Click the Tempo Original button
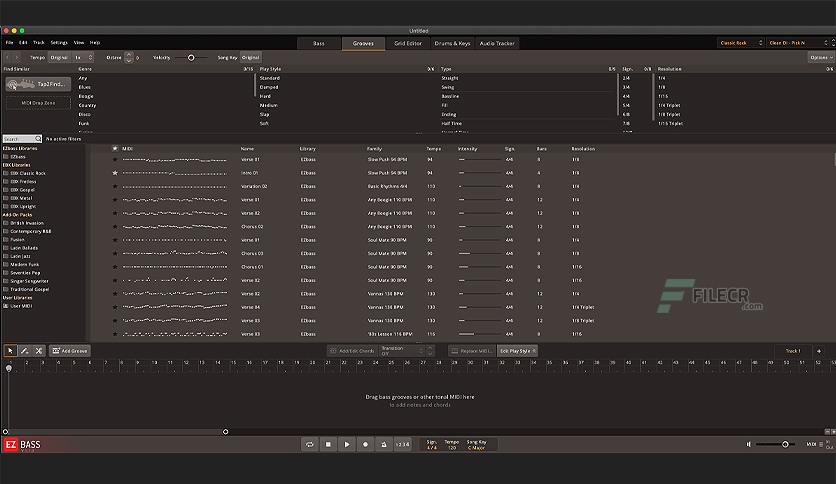836x484 pixels. click(59, 57)
